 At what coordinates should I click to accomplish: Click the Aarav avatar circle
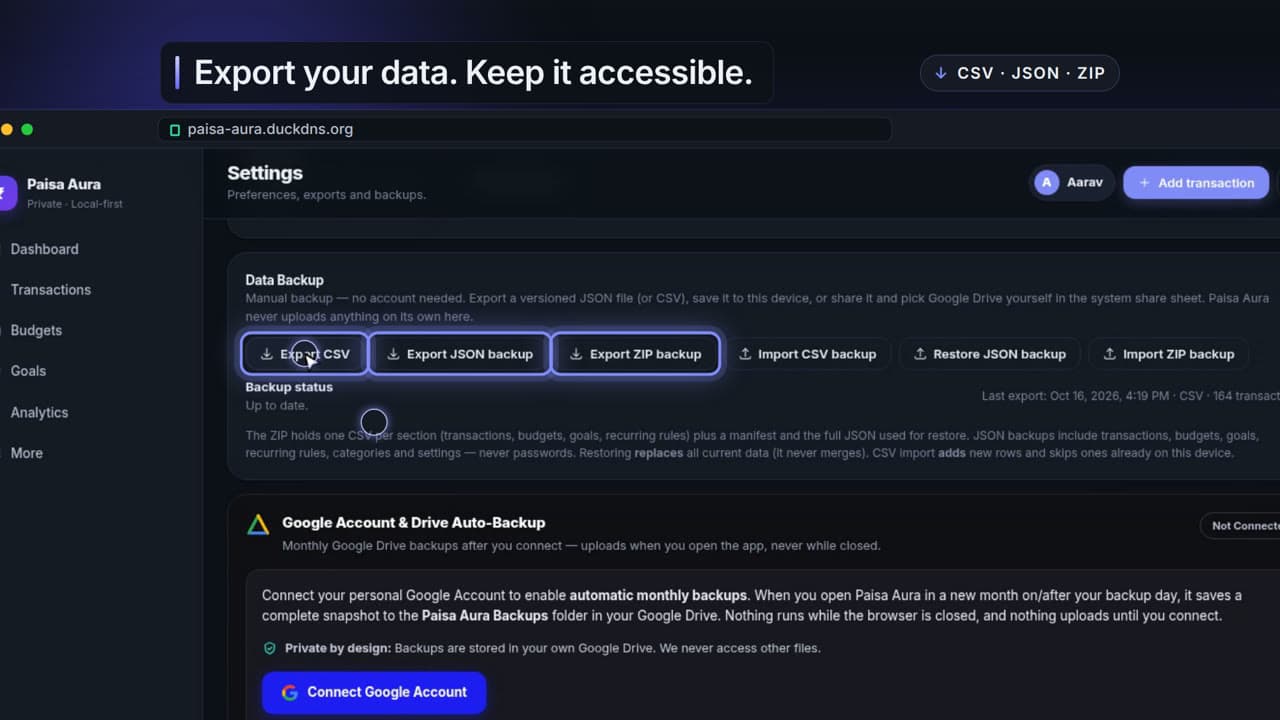pos(1047,183)
